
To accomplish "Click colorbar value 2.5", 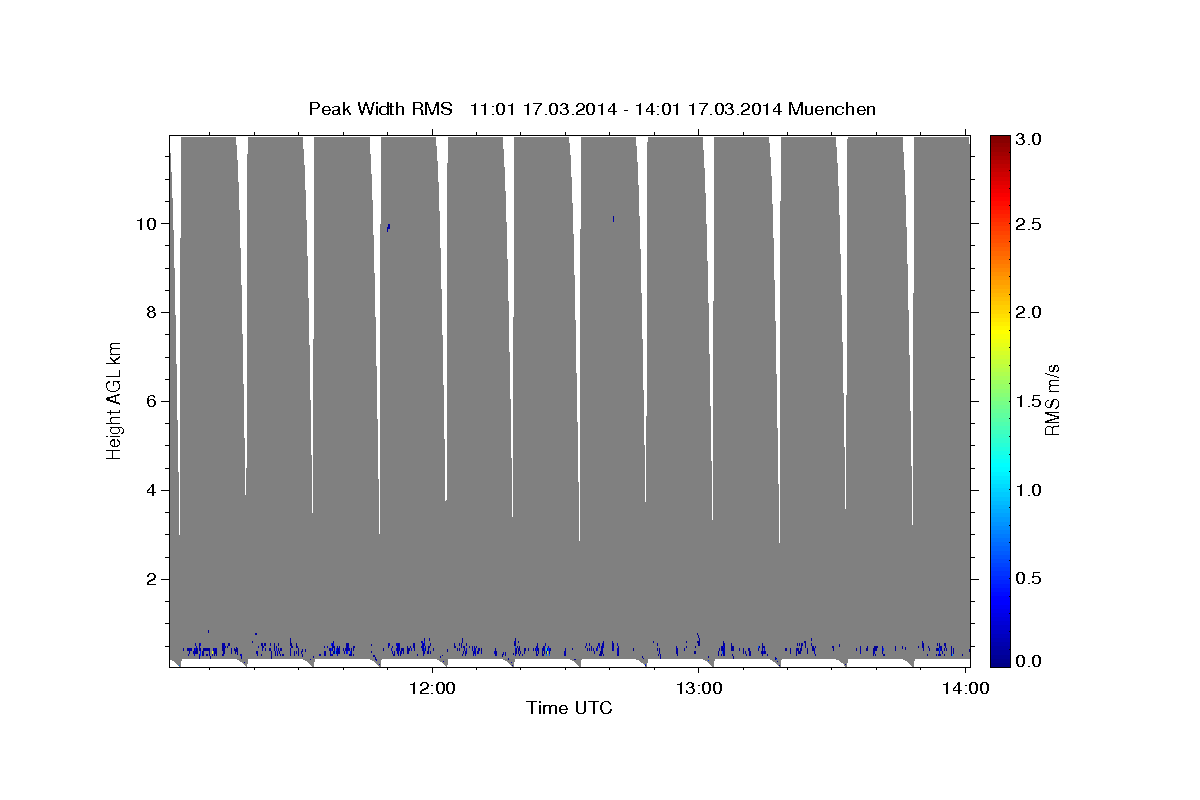I will point(1029,224).
